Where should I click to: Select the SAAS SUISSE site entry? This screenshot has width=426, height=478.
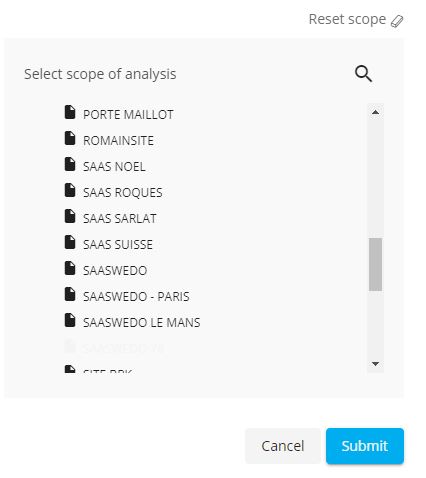tap(118, 244)
